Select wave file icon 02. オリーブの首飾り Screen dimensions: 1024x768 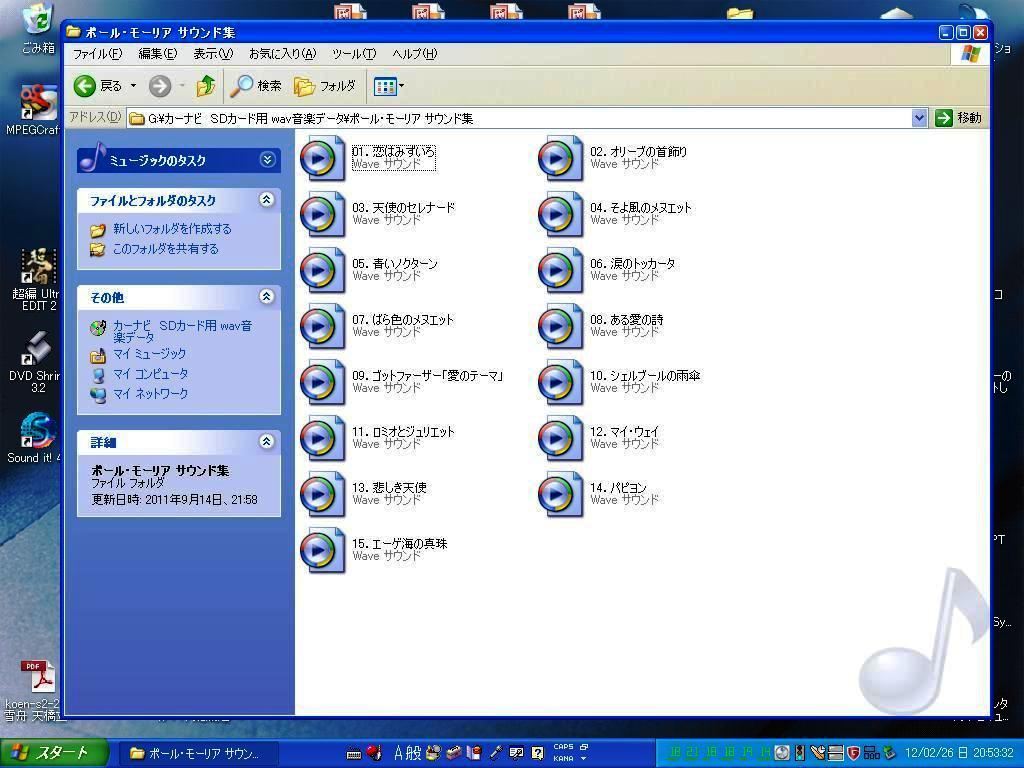coord(560,158)
